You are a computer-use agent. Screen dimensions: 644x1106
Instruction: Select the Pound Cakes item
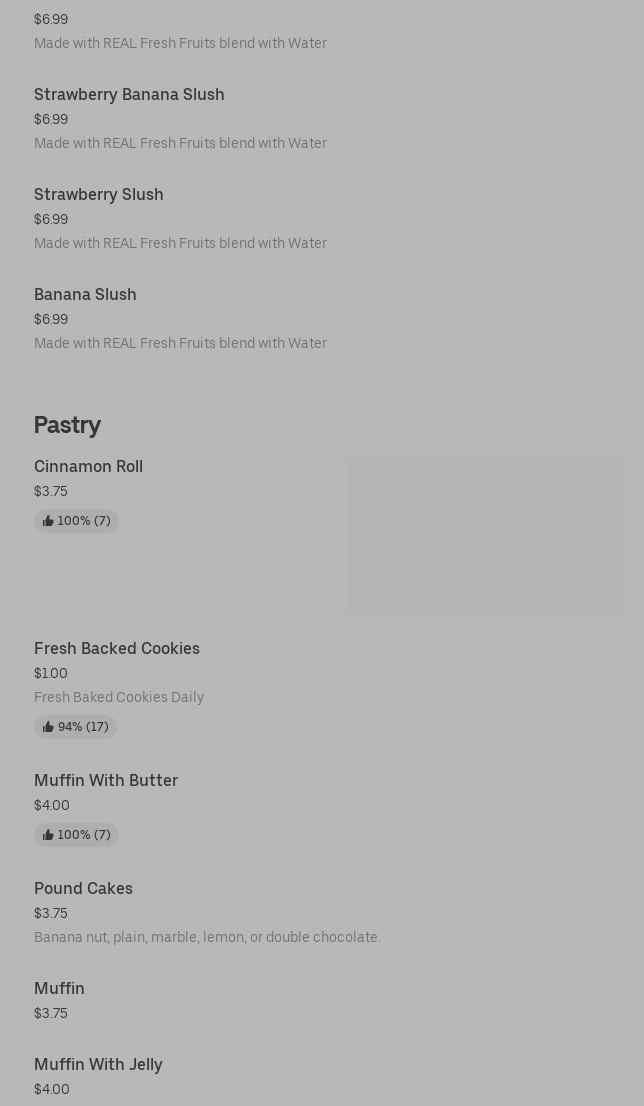83,888
